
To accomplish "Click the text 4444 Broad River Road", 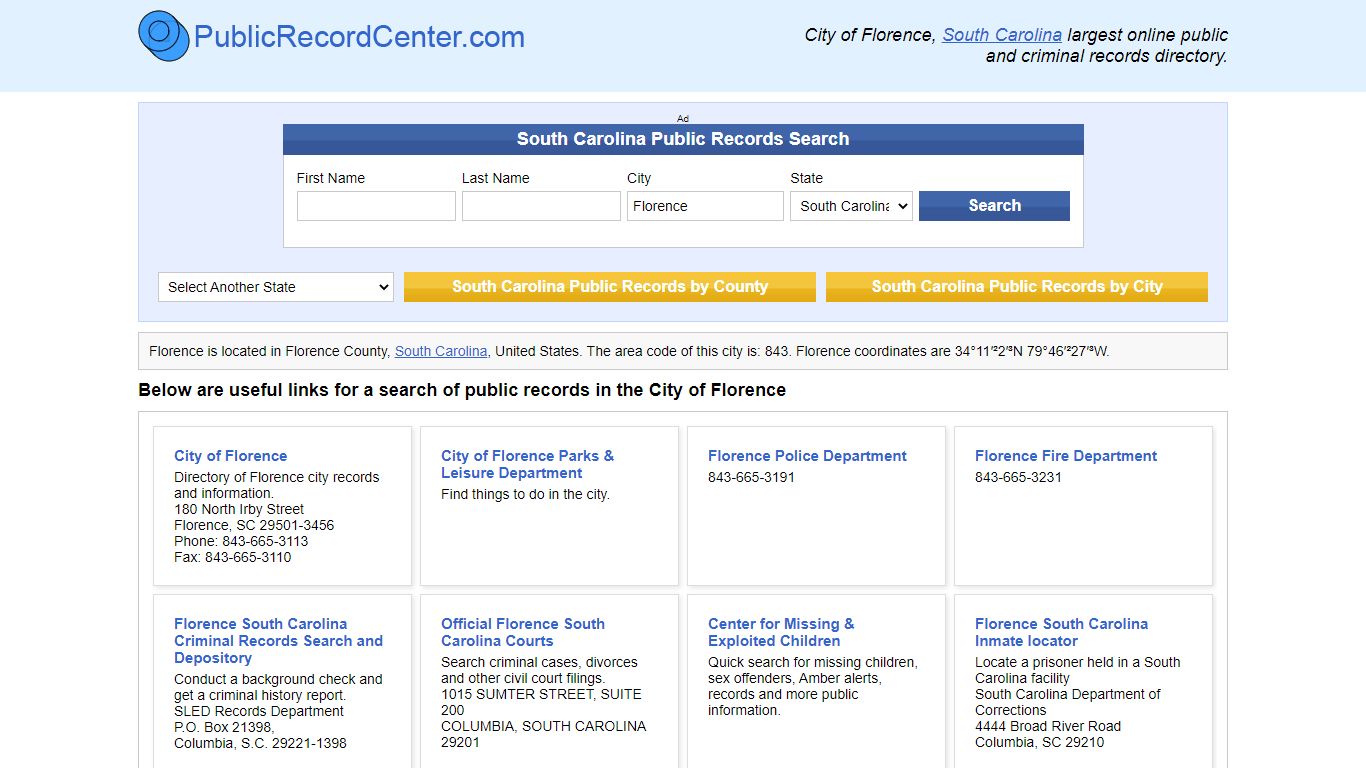I will point(1048,726).
